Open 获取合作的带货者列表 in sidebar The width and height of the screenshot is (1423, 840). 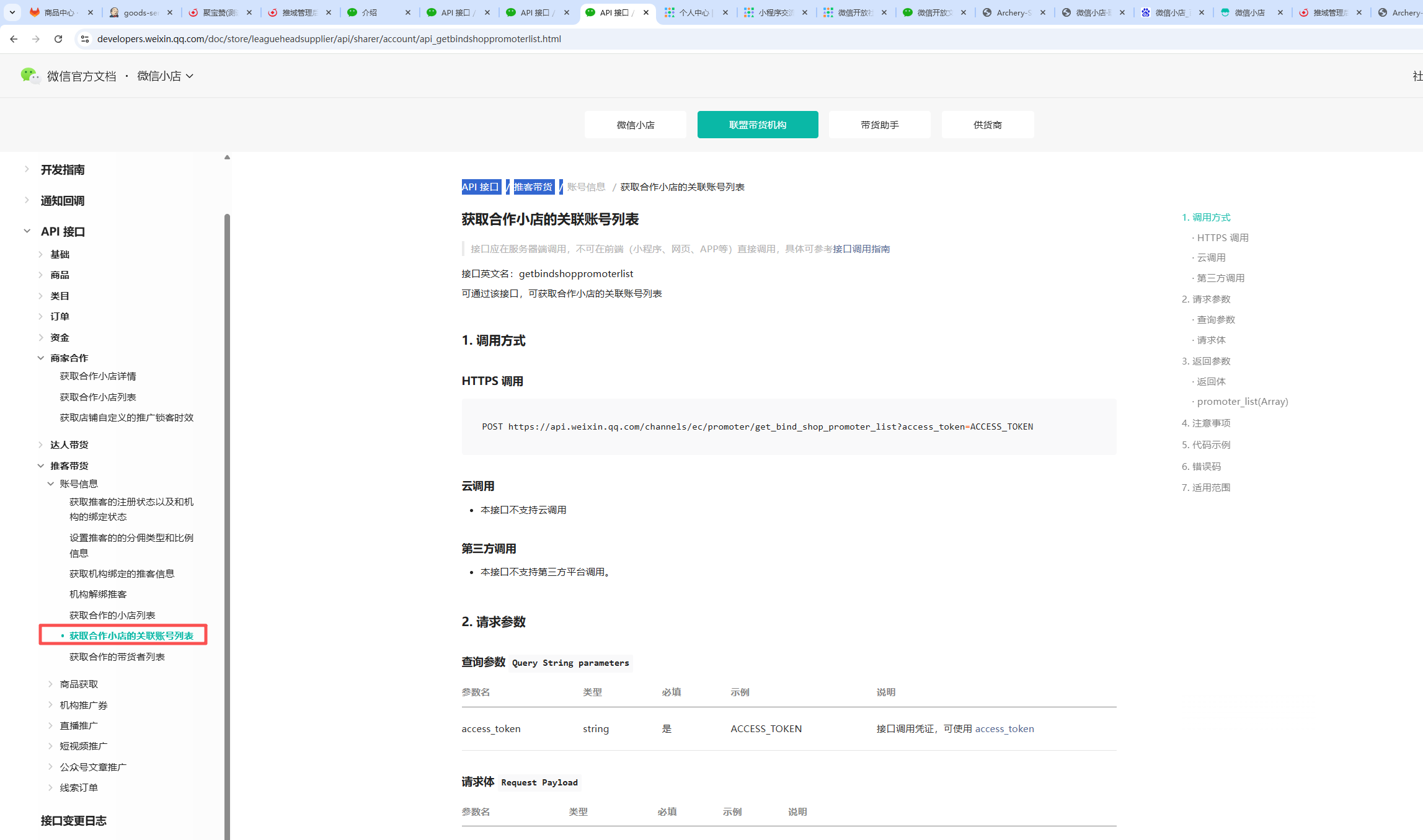click(x=117, y=657)
